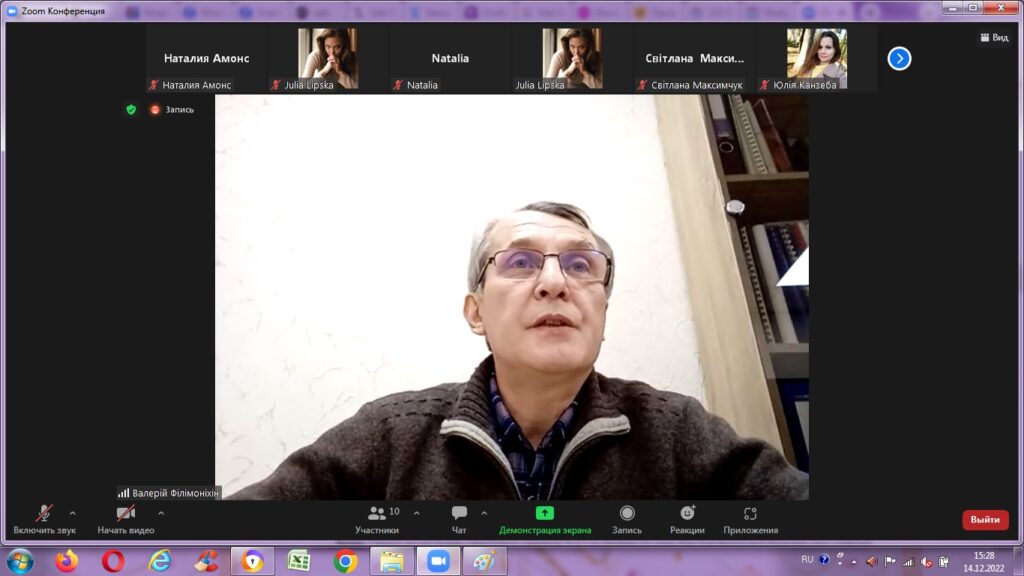Select second Julia Lipska unmuted tile

572,59
